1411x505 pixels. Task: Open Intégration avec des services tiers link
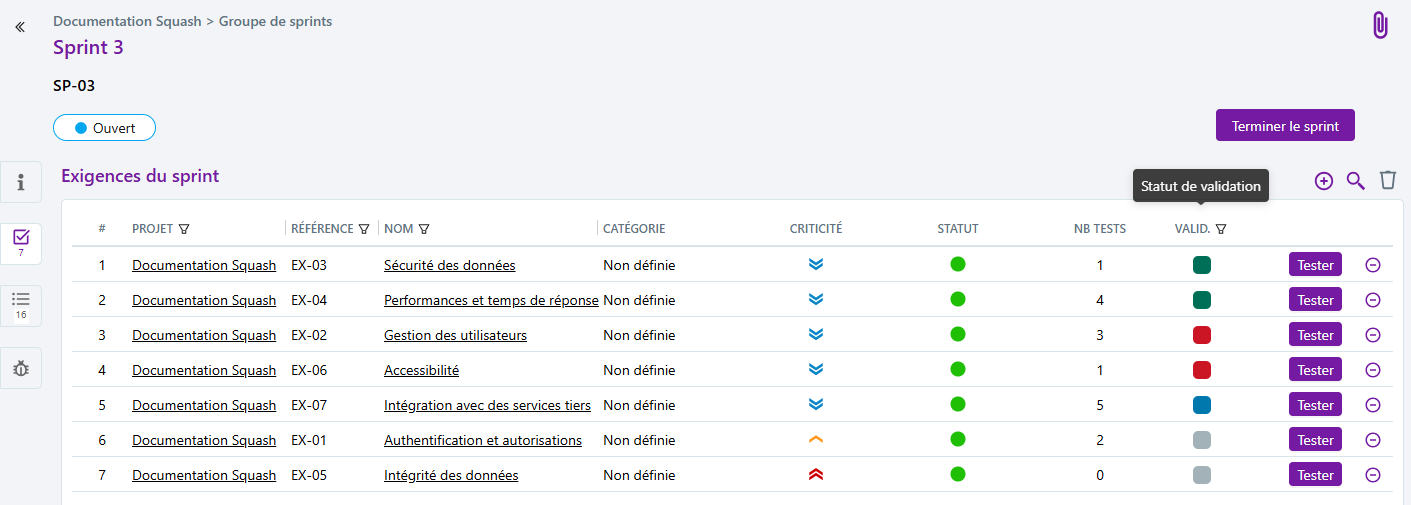(487, 405)
